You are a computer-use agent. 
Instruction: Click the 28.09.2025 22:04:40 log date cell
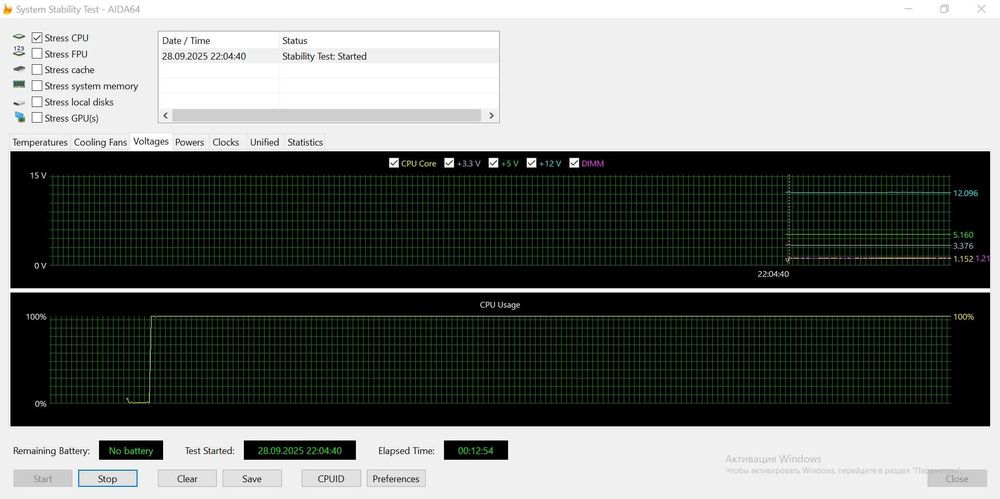coord(204,56)
